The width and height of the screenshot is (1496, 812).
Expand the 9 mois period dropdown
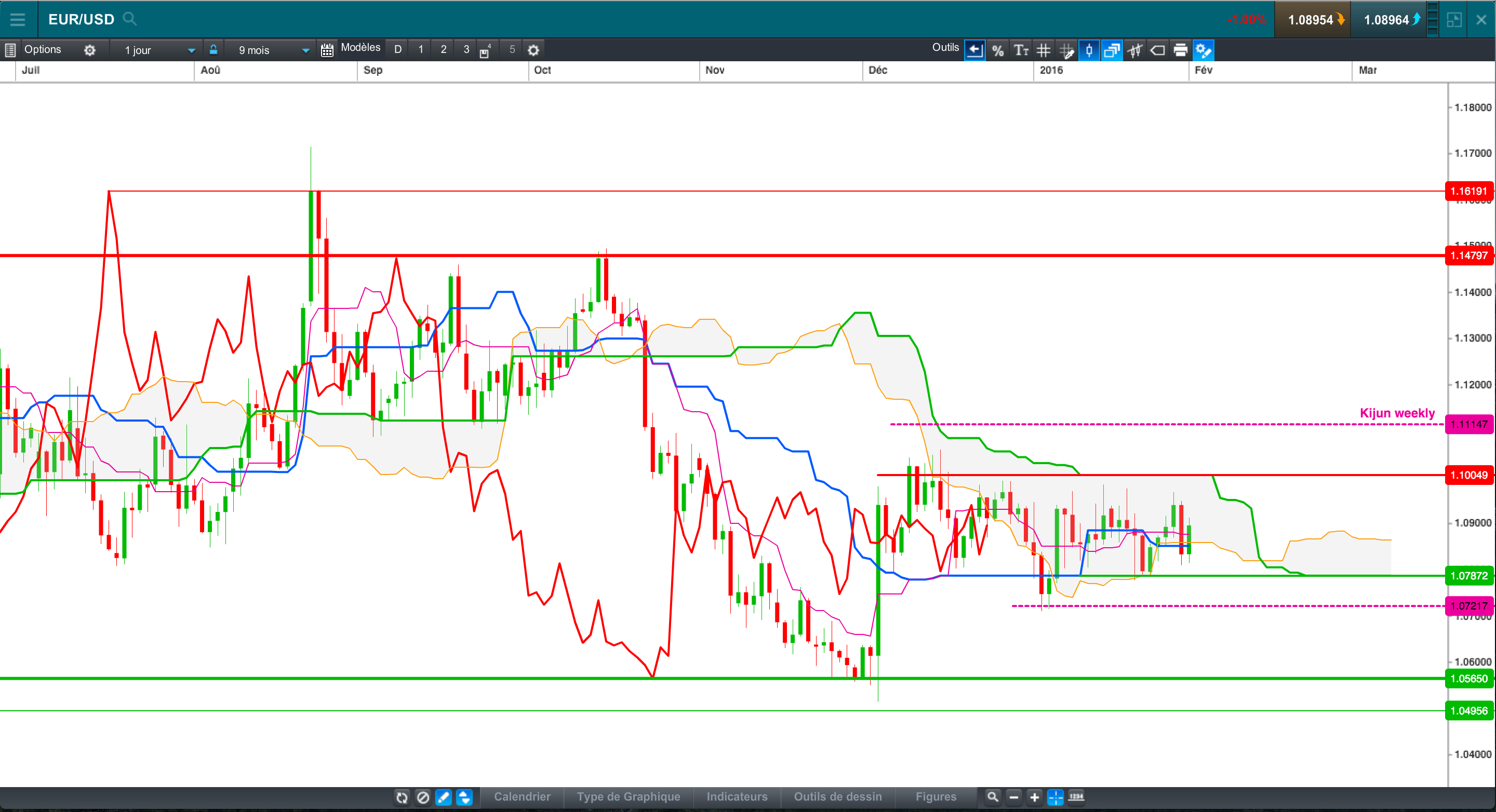273,50
